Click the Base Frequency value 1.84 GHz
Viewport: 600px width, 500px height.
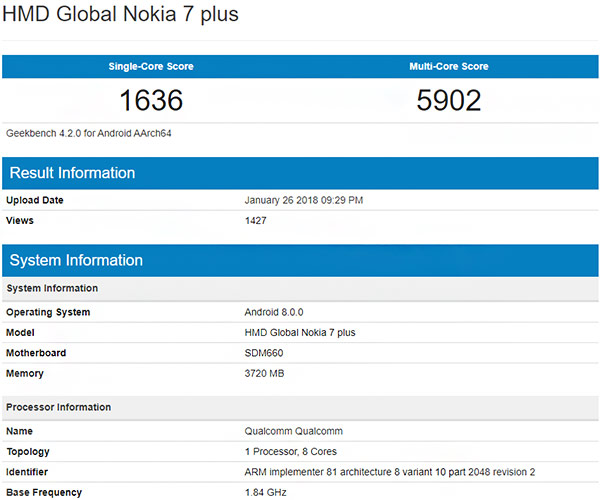pyautogui.click(x=267, y=492)
